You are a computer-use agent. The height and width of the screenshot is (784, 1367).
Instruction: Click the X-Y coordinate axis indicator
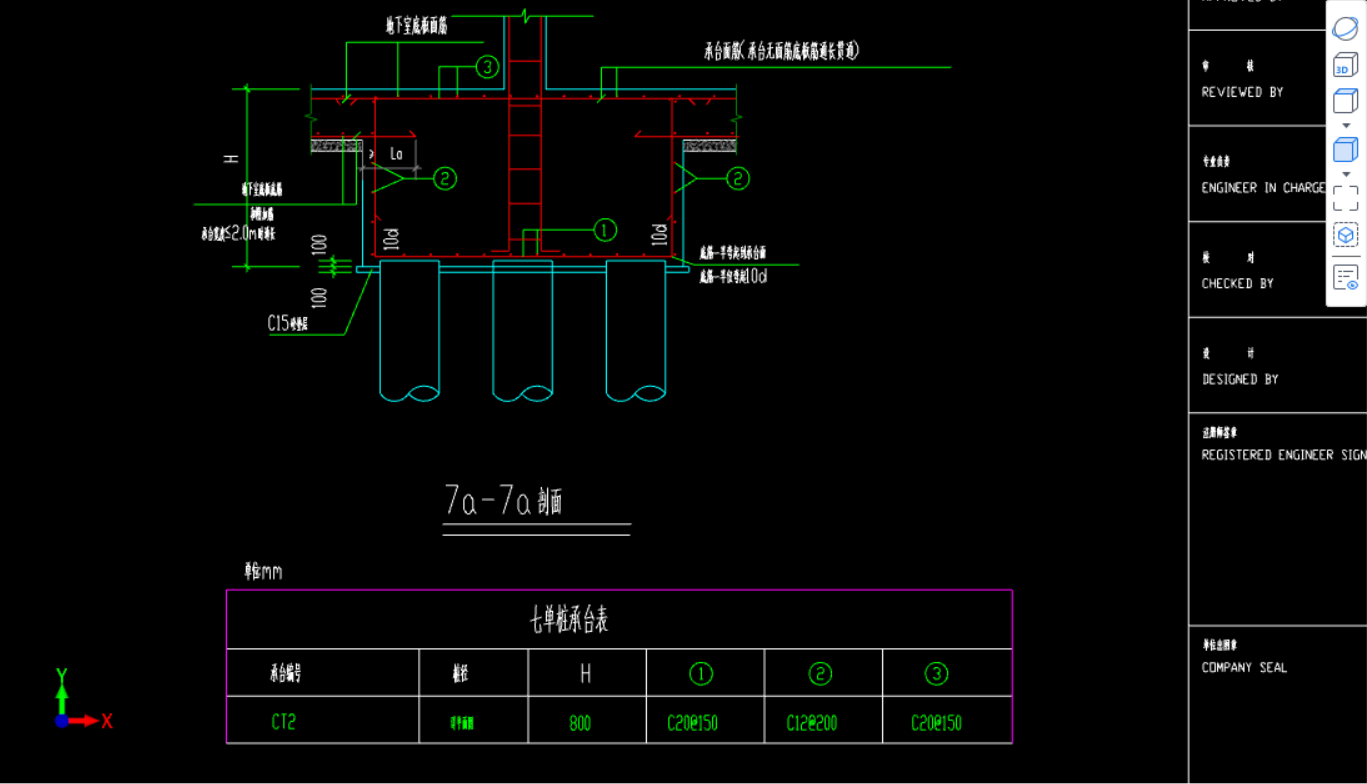(82, 699)
